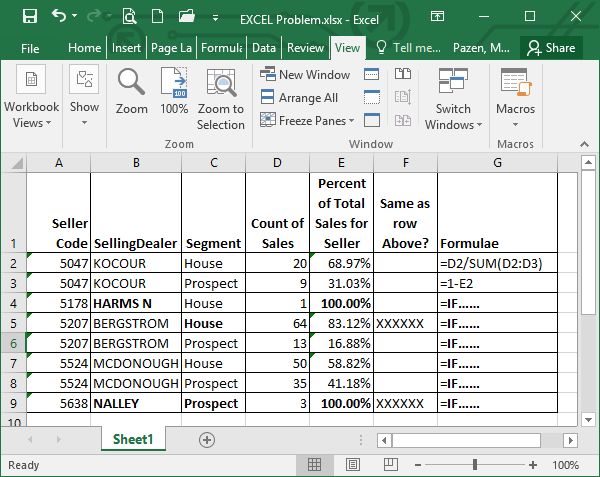This screenshot has height=477, width=600.
Task: Click Arrange All windows
Action: click(x=299, y=98)
